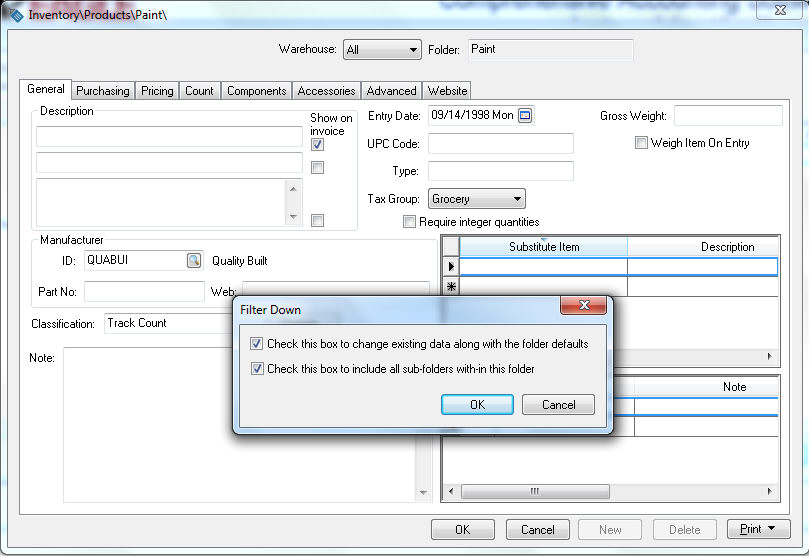The image size is (809, 556).
Task: Select the Components tab
Action: point(256,91)
